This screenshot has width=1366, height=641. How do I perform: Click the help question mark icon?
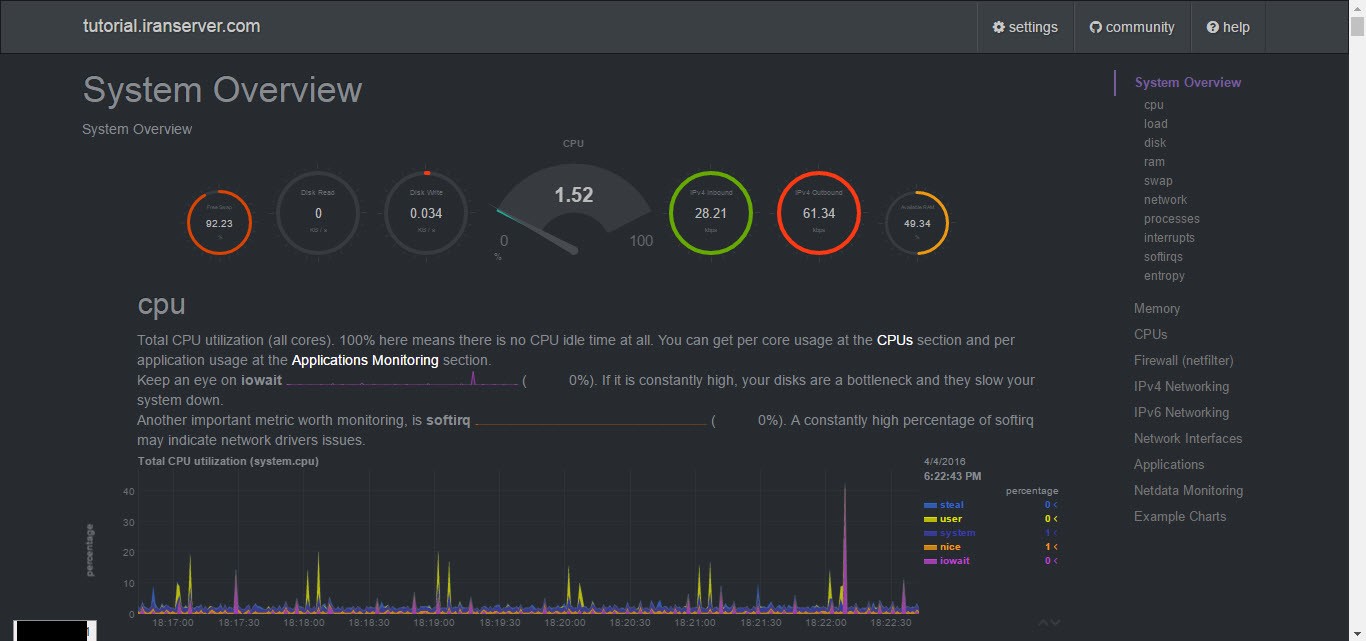pos(1212,27)
